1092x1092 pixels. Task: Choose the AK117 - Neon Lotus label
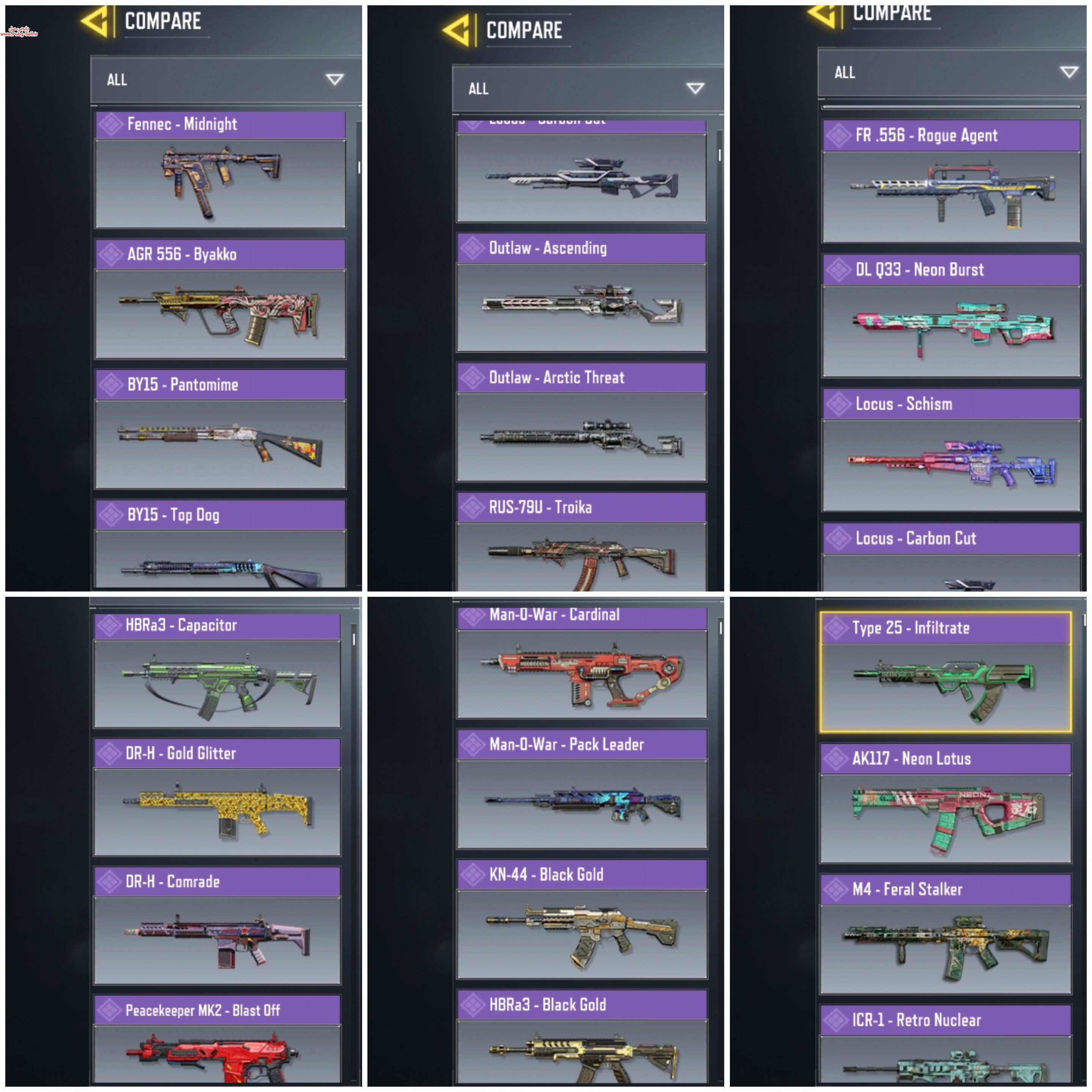point(911,759)
